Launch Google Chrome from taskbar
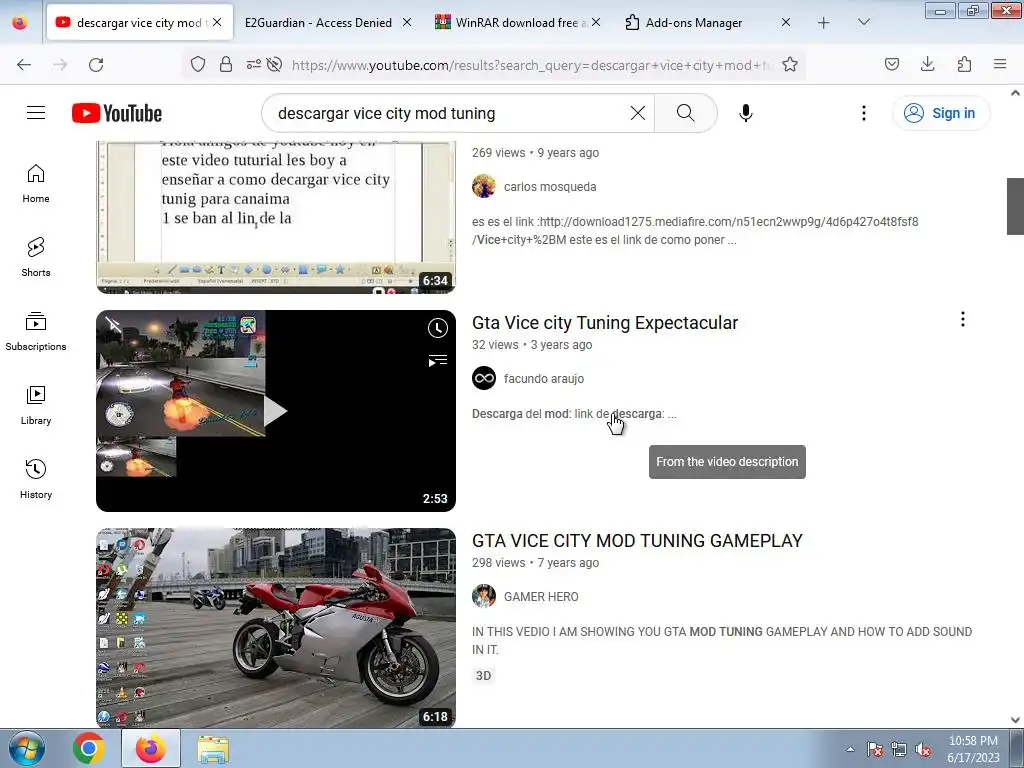1024x768 pixels. [x=89, y=748]
